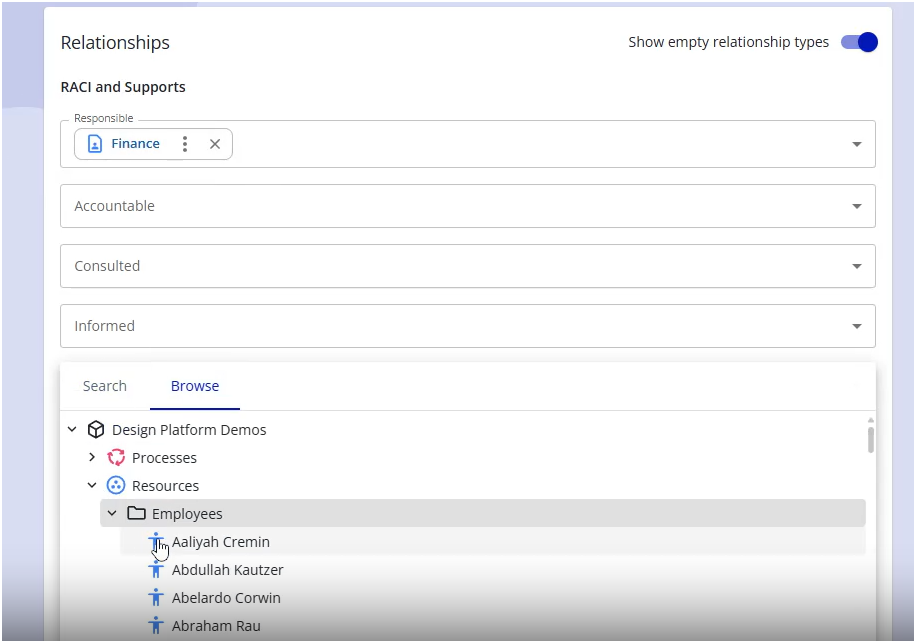Open the Consulted dropdown
The width and height of the screenshot is (916, 643).
tap(857, 266)
